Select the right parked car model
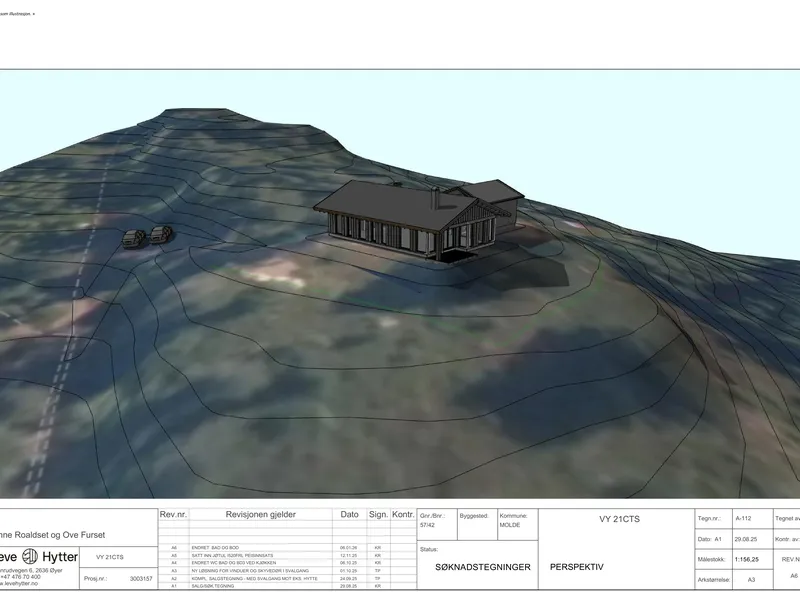800x600 pixels. pos(161,234)
